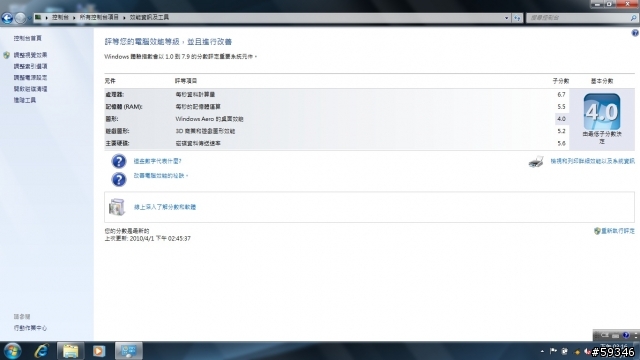Image resolution: width=640 pixels, height=360 pixels.
Task: Open Action Center flag tray icon
Action: coord(553,351)
